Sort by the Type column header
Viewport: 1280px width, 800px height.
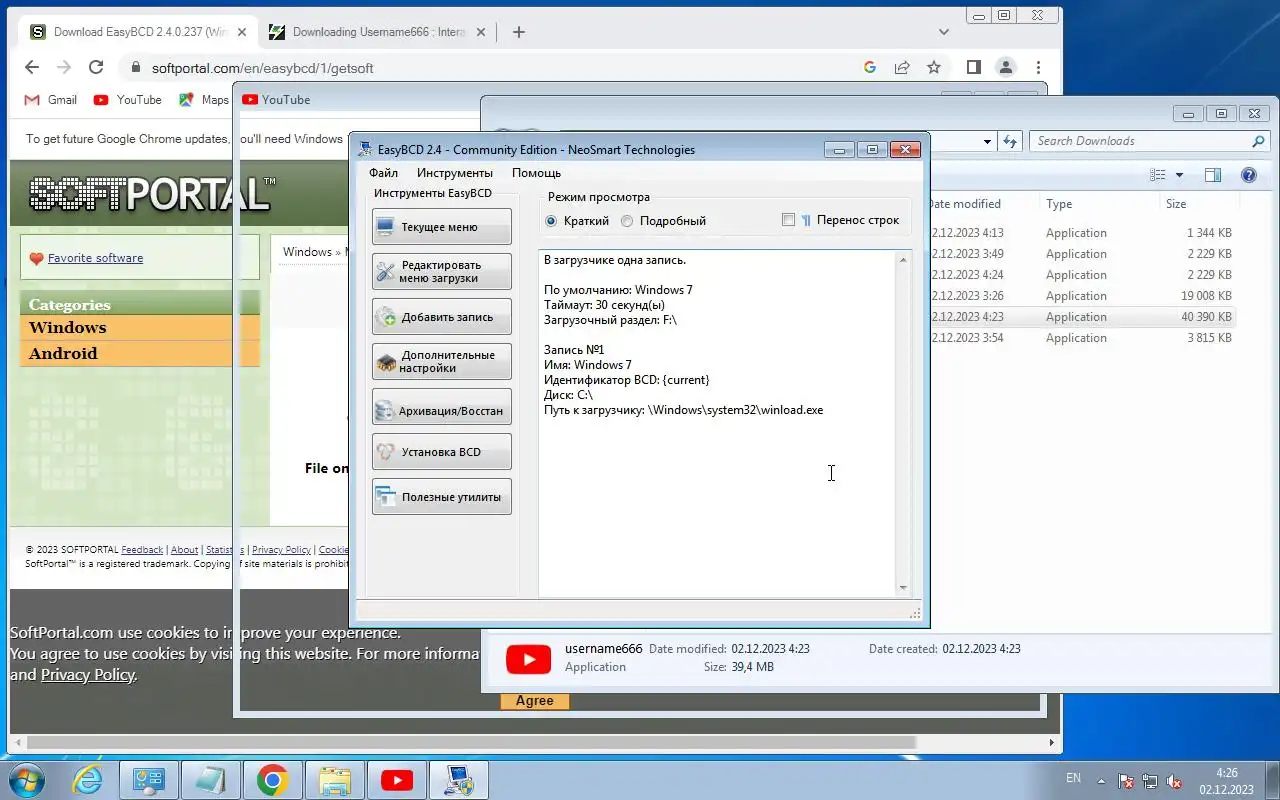click(1059, 204)
